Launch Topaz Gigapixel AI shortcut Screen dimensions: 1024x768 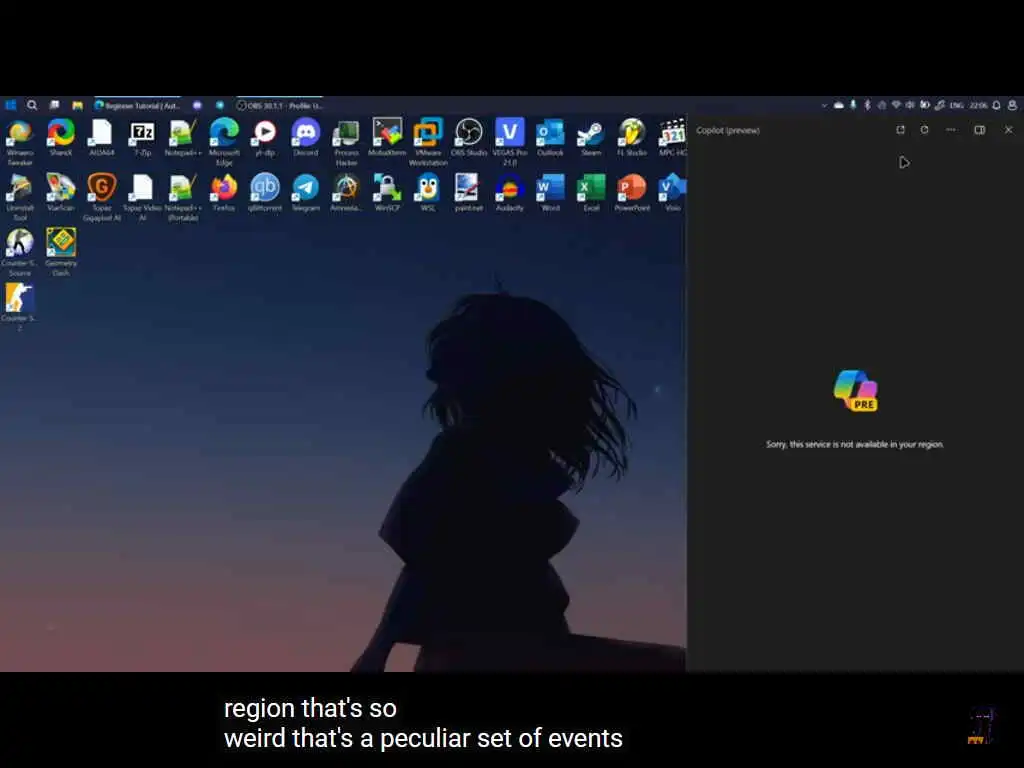(101, 197)
